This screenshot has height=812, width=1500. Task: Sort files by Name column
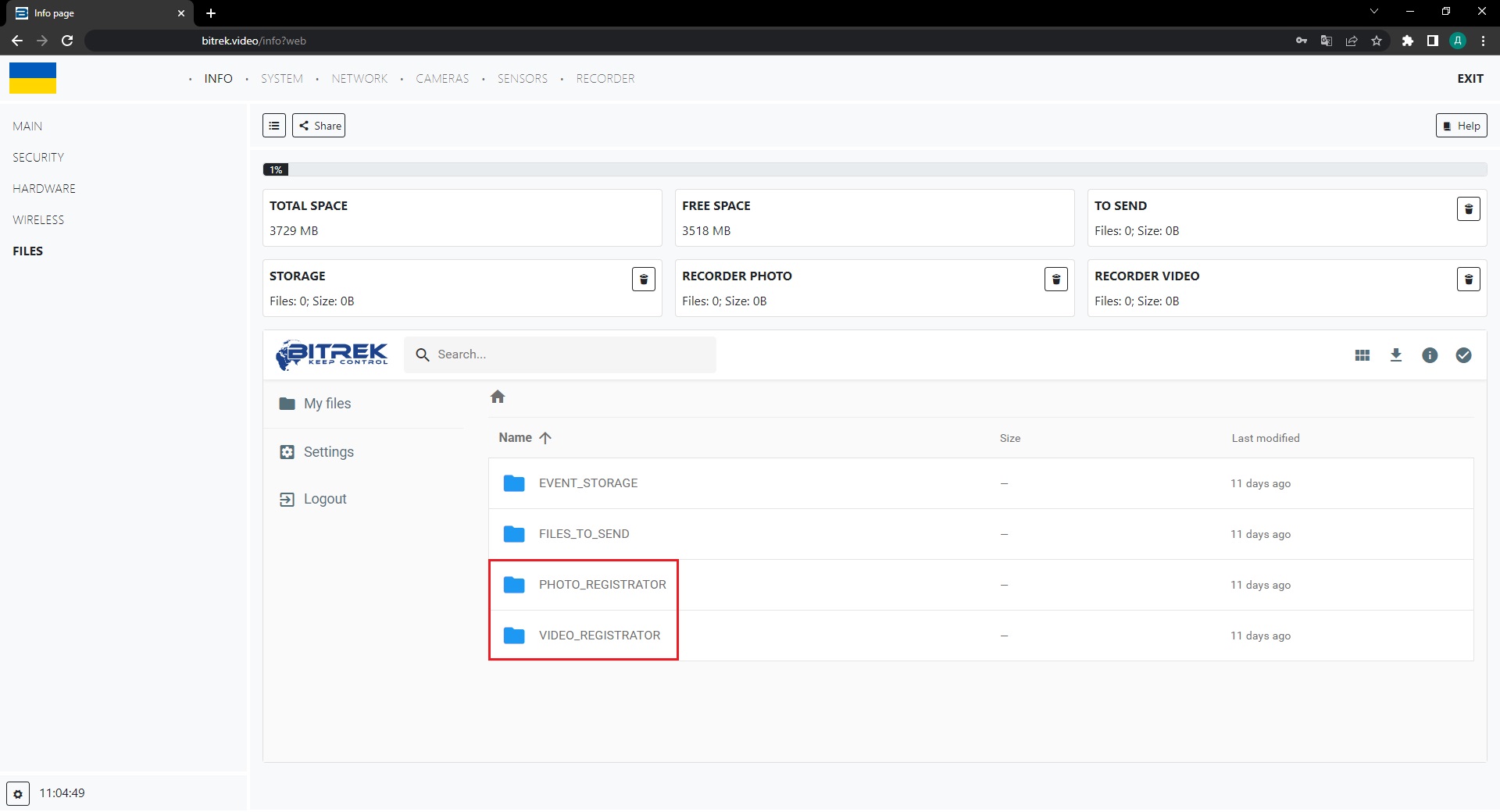pyautogui.click(x=516, y=438)
